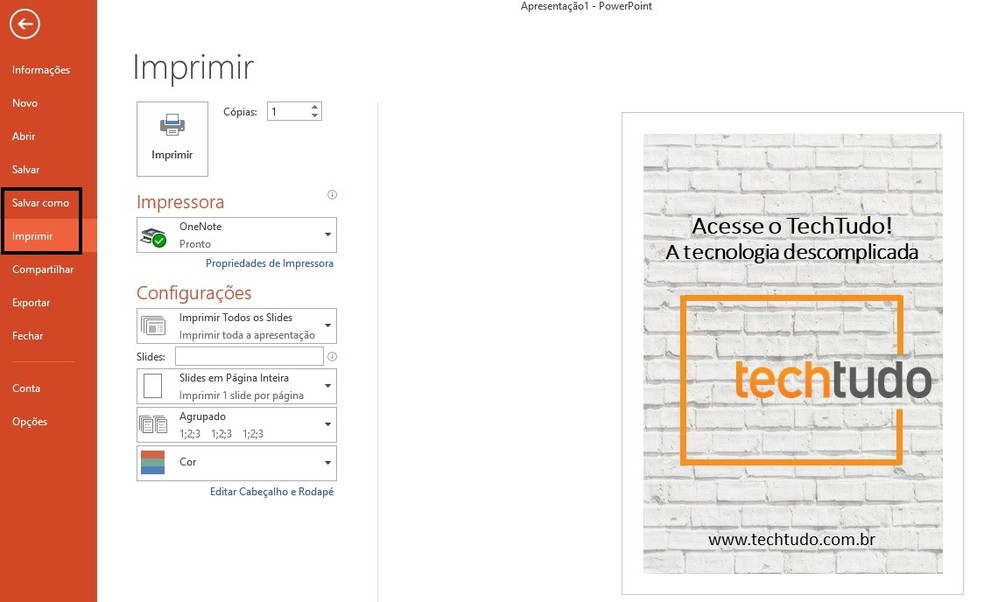The height and width of the screenshot is (602, 984).
Task: Open Propriedades de Impressora link
Action: (x=269, y=264)
